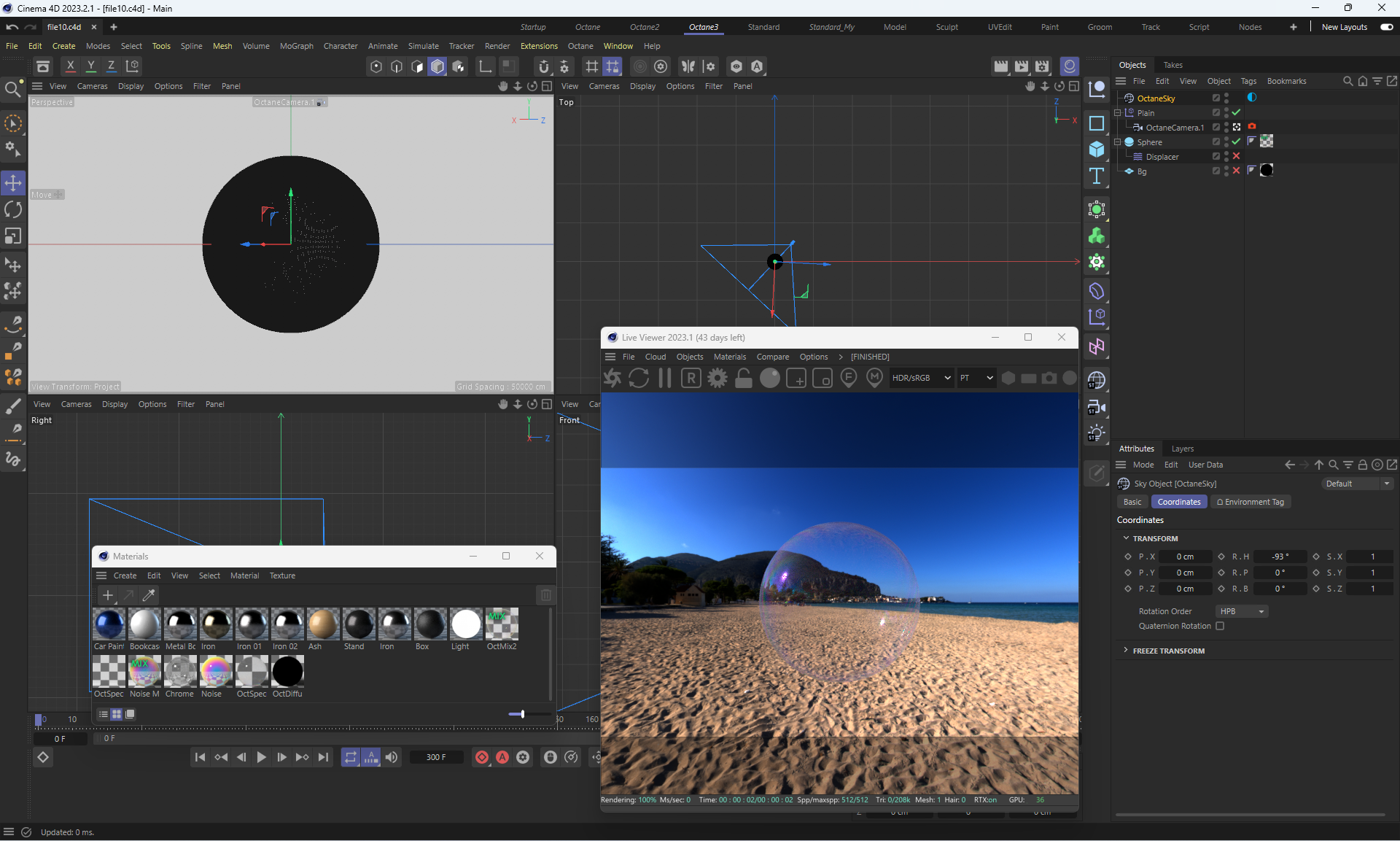1400x841 pixels.
Task: Open the Rotation Order HPB dropdown
Action: point(1242,611)
